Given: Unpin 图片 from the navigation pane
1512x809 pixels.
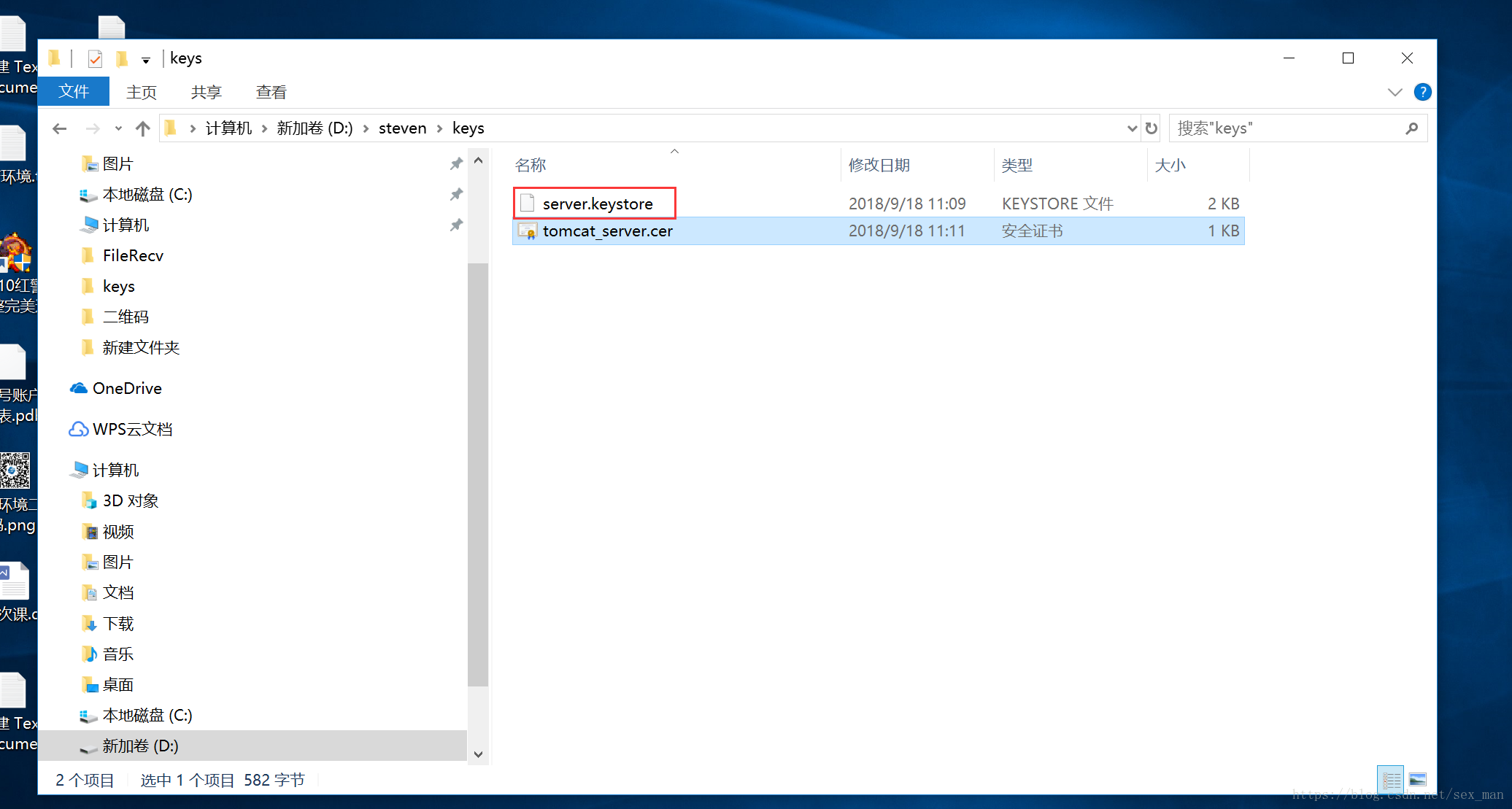Looking at the screenshot, I should click(456, 163).
